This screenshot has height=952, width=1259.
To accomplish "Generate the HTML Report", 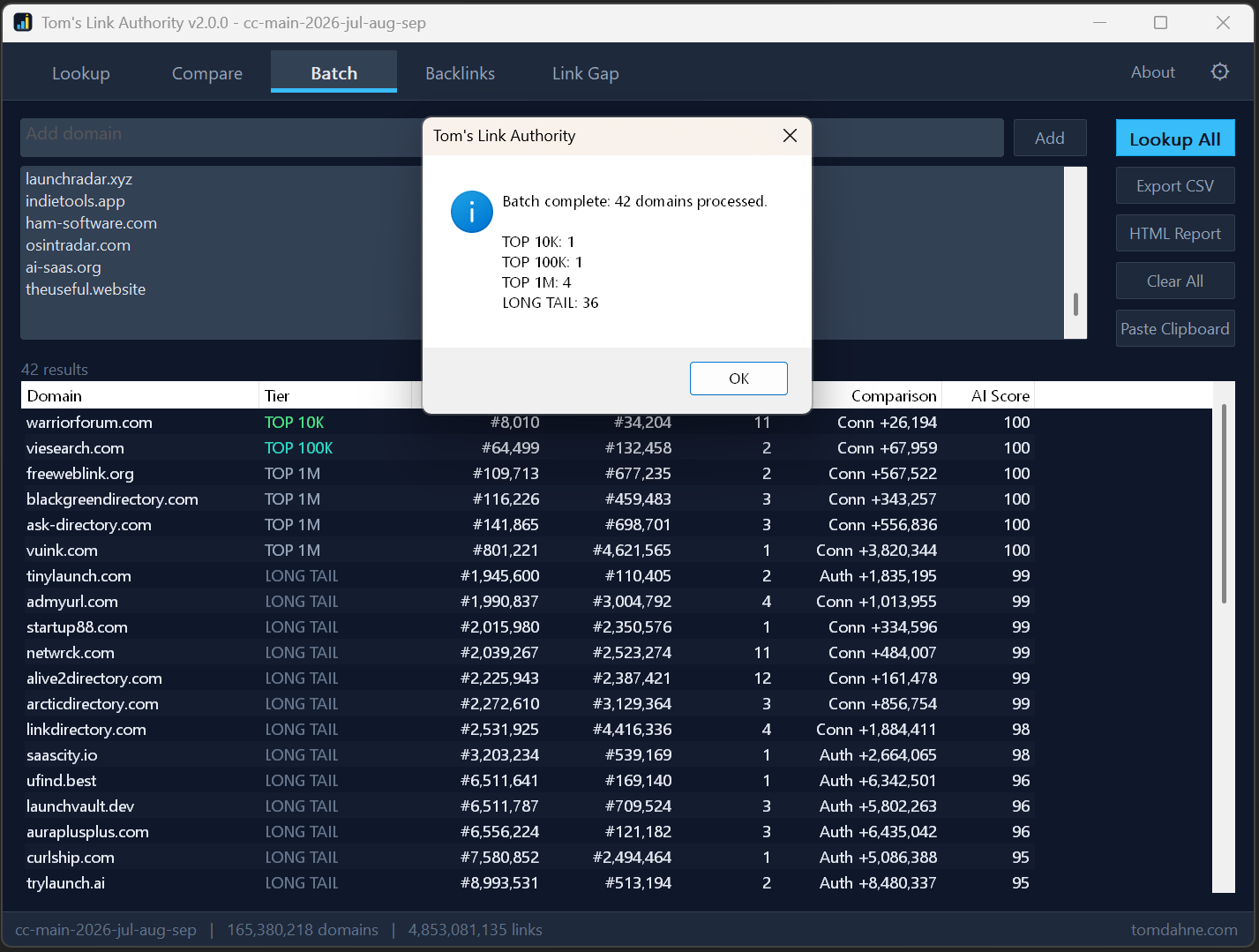I will point(1175,234).
